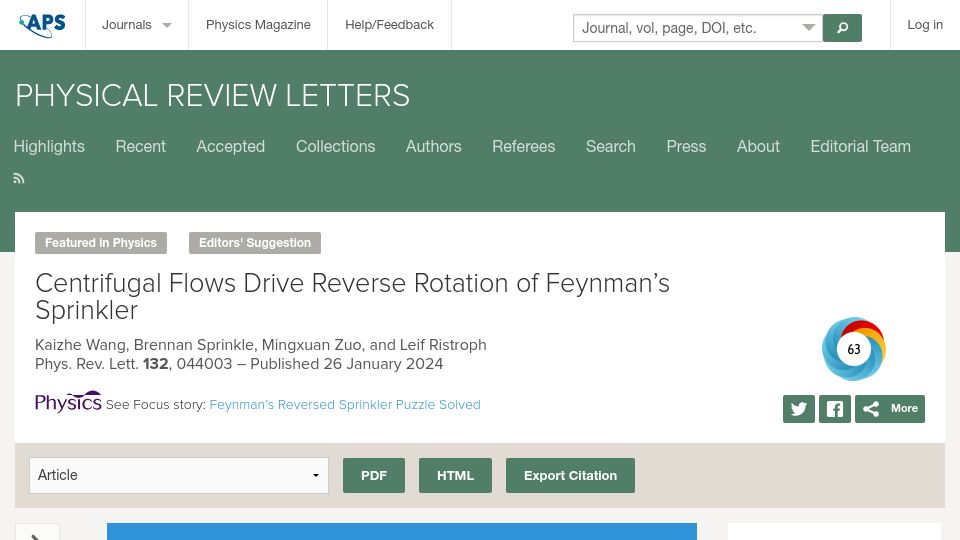Click the Featured in Physics badge
This screenshot has width=960, height=540.
tap(101, 243)
